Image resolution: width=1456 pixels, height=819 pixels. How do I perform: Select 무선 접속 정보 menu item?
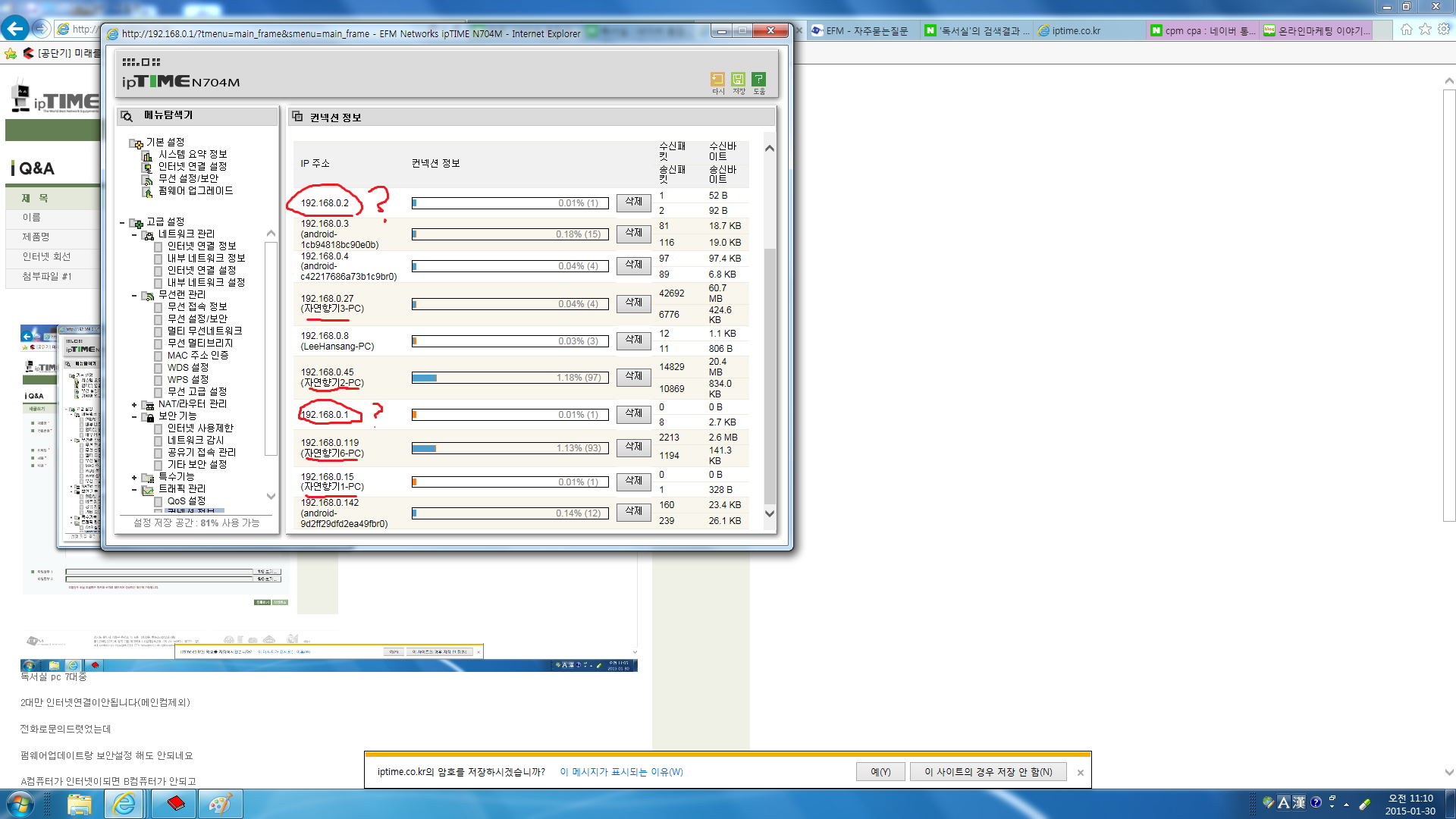[x=197, y=306]
